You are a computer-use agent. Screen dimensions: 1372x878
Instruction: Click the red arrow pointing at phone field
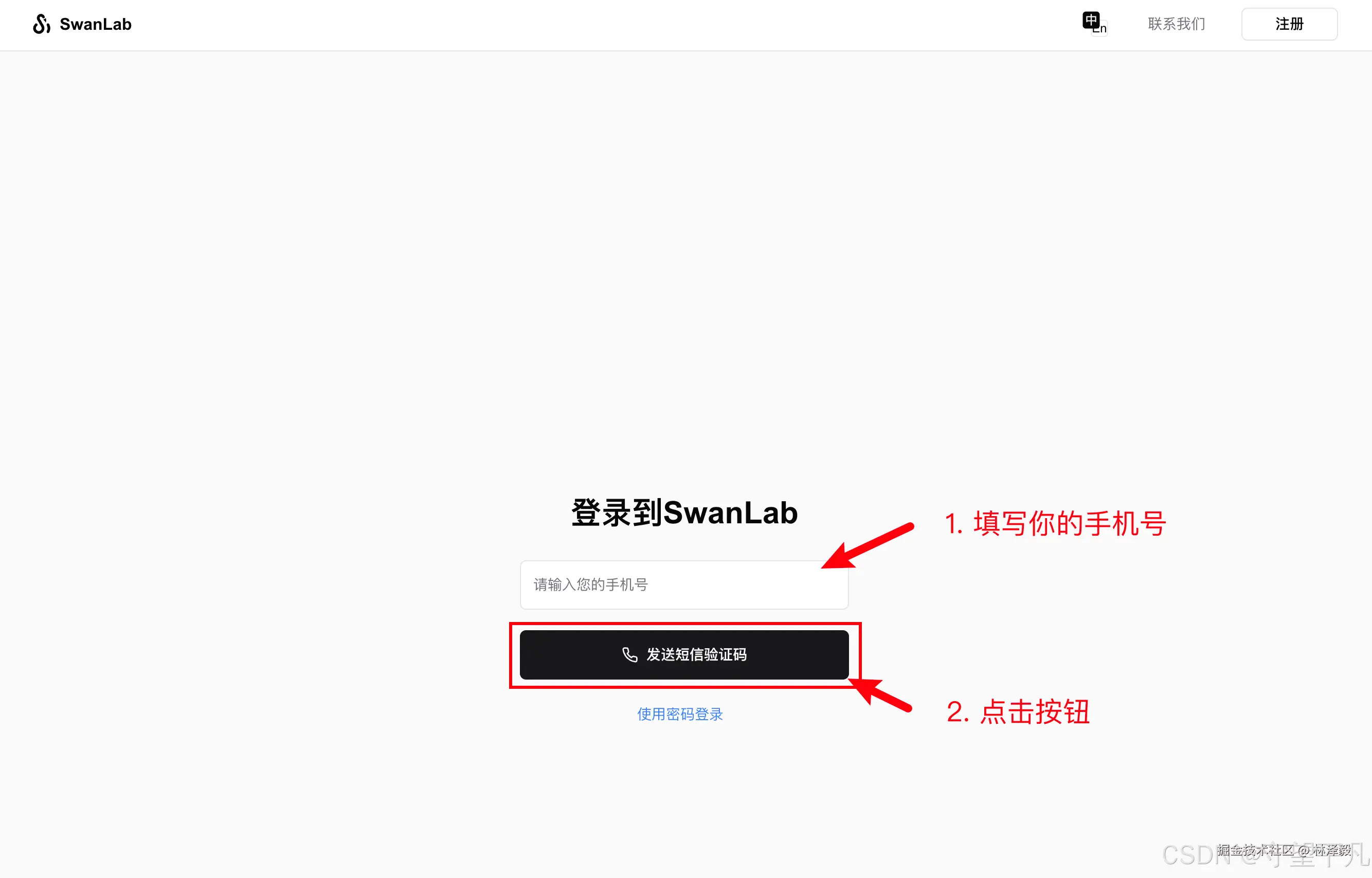click(x=868, y=545)
